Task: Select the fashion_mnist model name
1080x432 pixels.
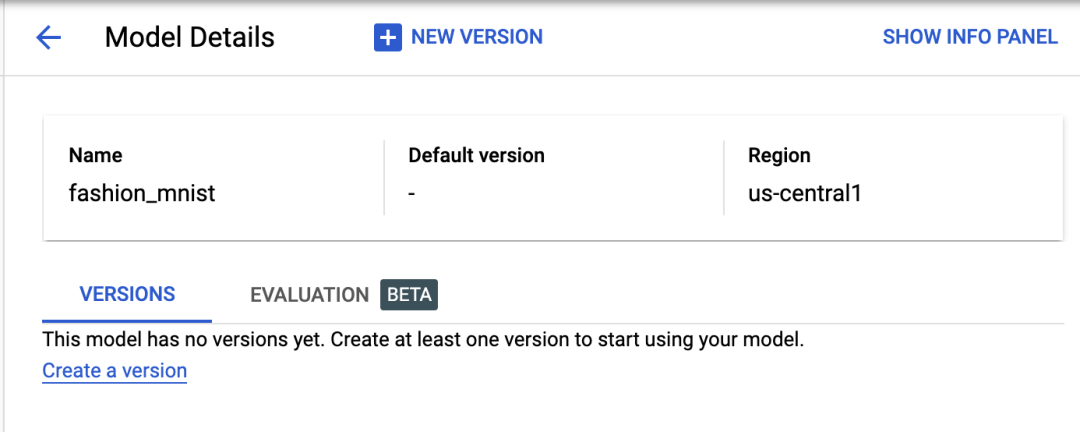Action: 142,193
